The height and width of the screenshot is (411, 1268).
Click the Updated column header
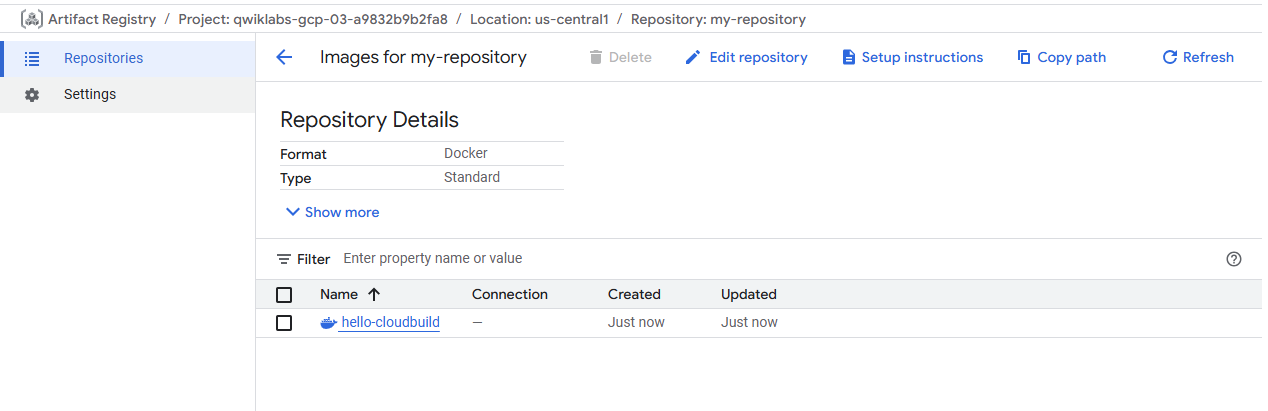[748, 295]
